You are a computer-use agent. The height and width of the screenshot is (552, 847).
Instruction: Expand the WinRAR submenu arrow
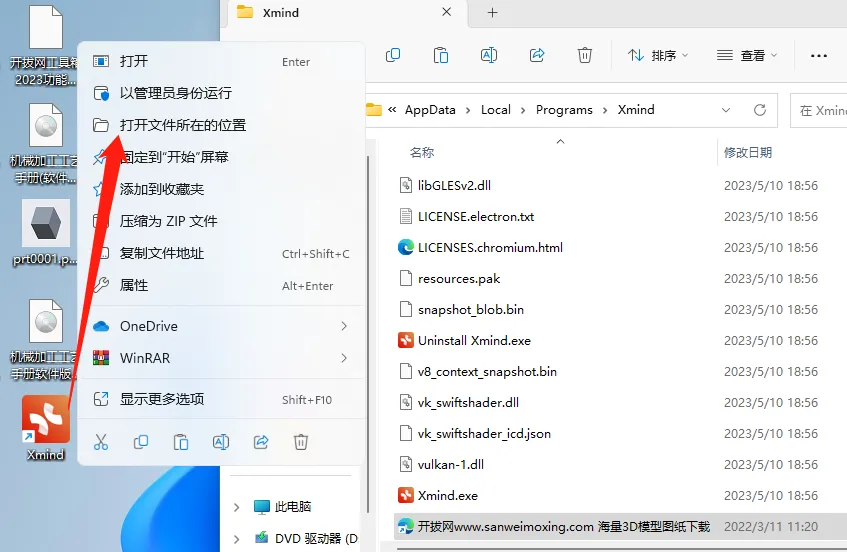[x=344, y=358]
